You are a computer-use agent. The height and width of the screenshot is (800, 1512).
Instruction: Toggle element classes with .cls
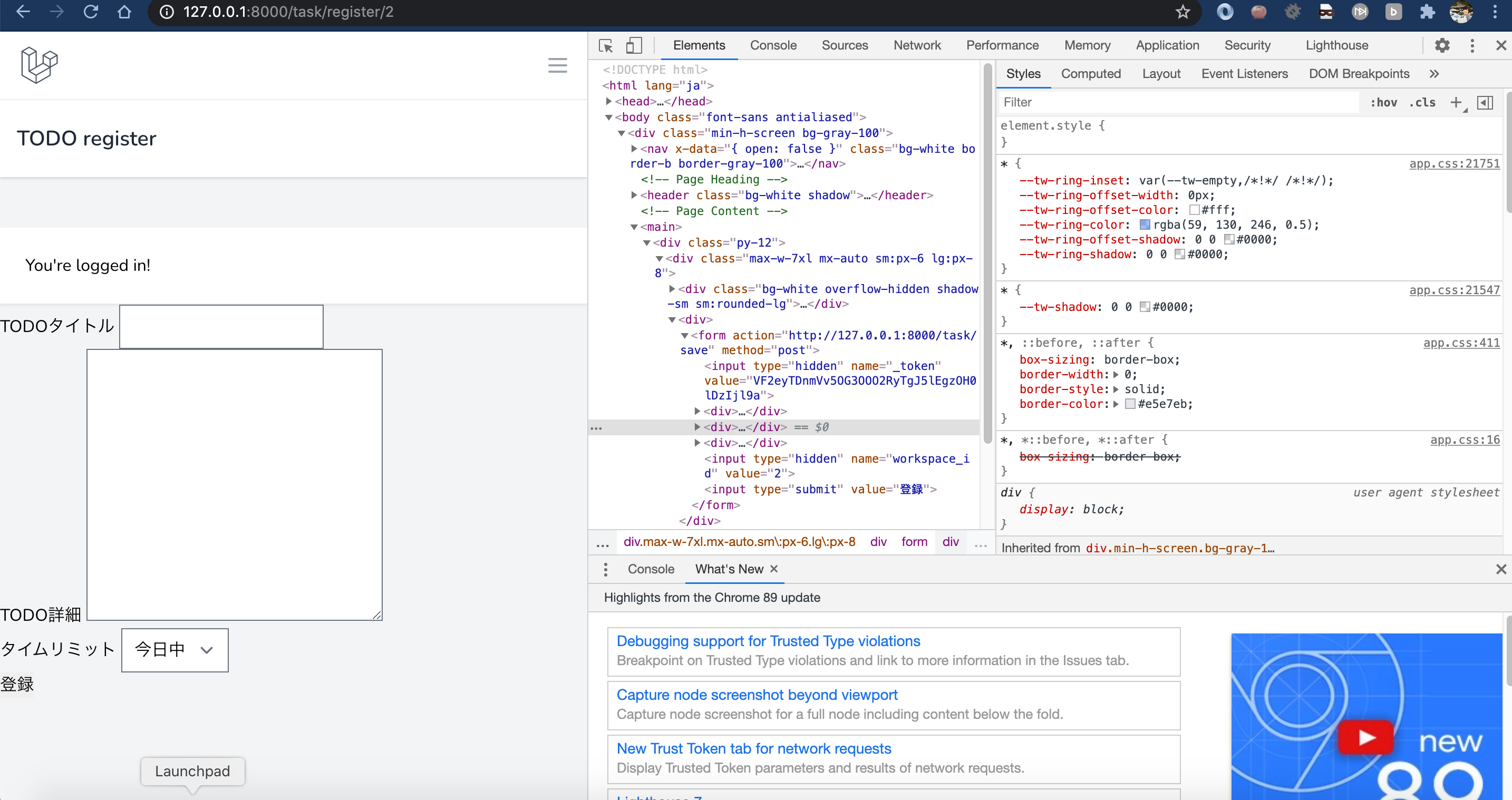point(1422,102)
